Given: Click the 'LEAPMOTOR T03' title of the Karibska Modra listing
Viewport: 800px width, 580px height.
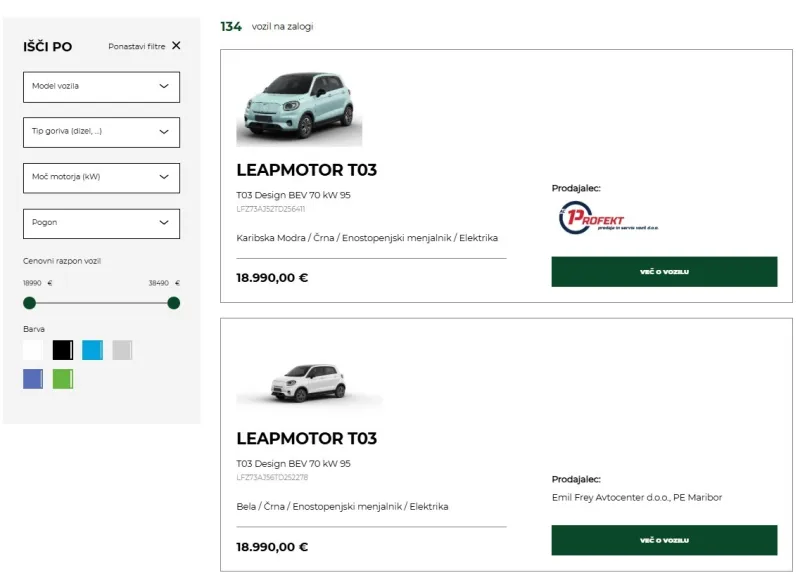Looking at the screenshot, I should click(307, 170).
